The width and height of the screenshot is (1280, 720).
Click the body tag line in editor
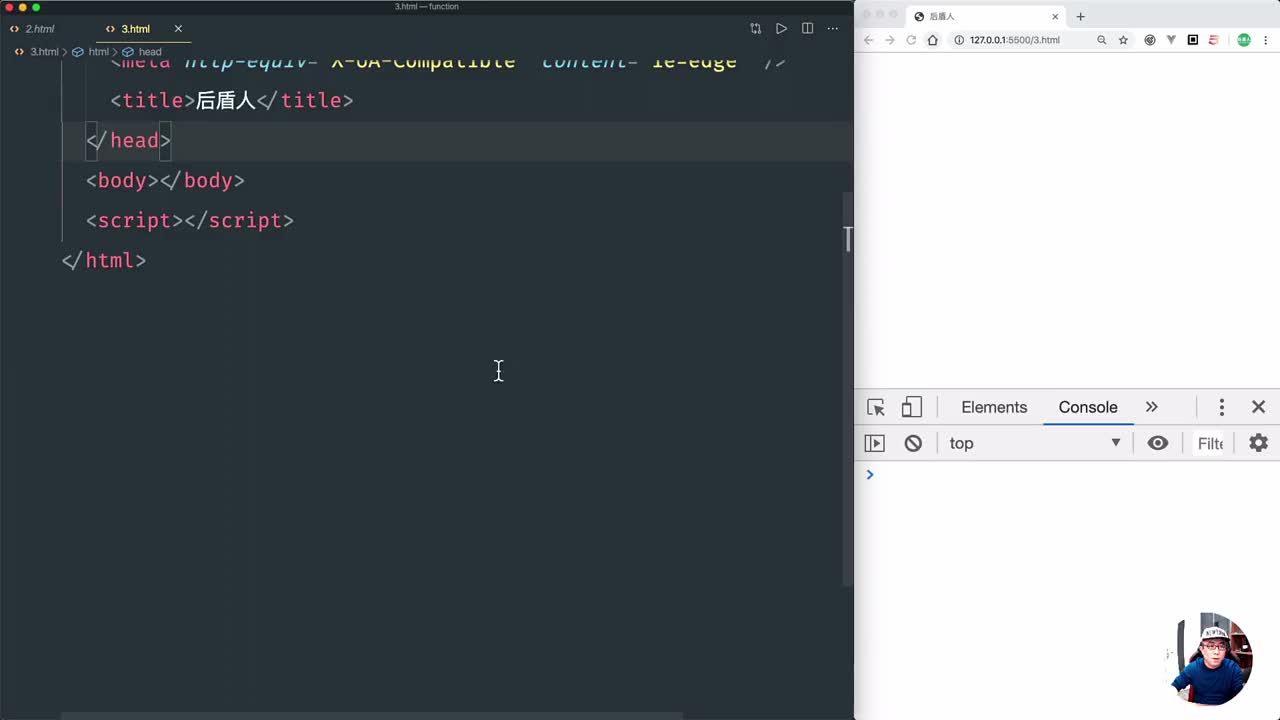(x=165, y=180)
